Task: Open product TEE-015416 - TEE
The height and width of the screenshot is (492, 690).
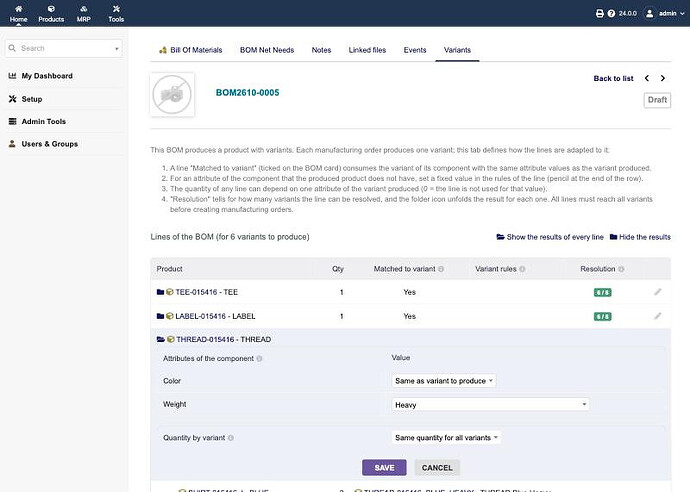Action: click(x=206, y=292)
